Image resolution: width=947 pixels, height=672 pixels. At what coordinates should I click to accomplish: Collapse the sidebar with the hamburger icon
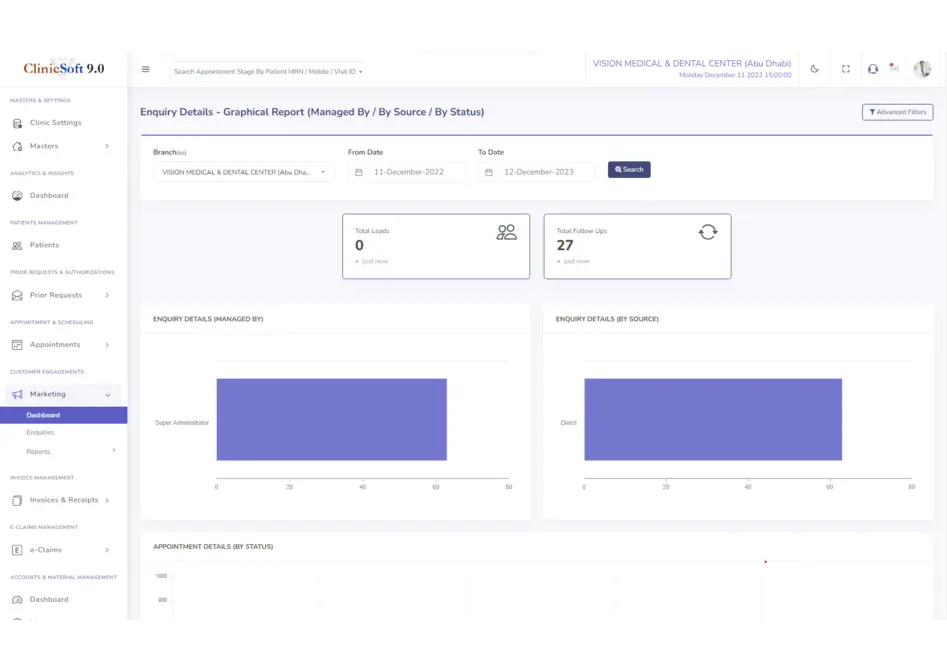click(146, 70)
